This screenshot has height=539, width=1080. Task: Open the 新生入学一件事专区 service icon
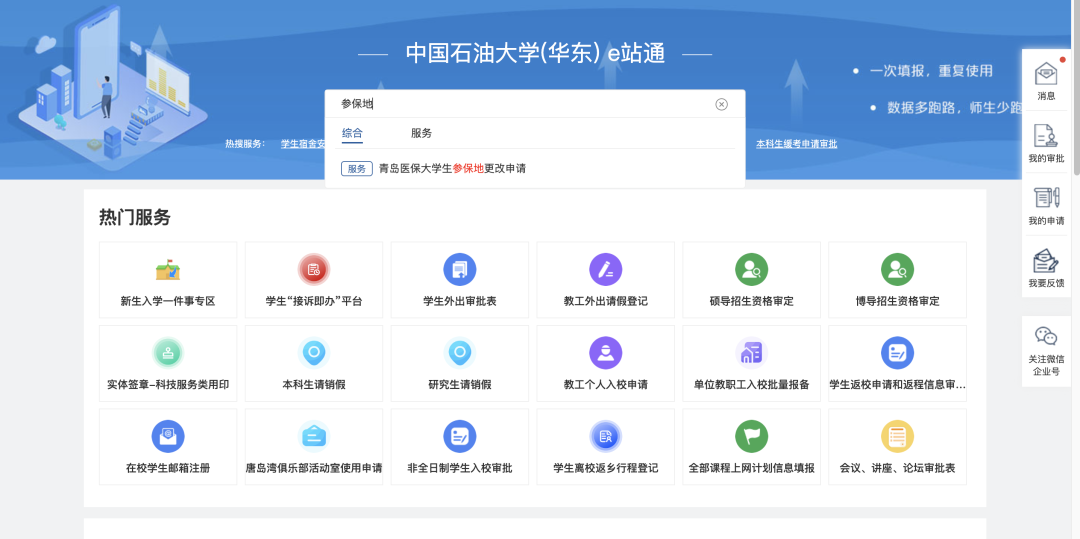click(x=168, y=269)
